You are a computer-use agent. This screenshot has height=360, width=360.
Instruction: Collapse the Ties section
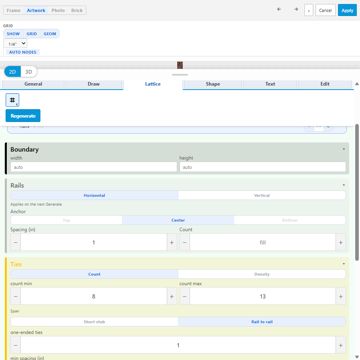344,264
